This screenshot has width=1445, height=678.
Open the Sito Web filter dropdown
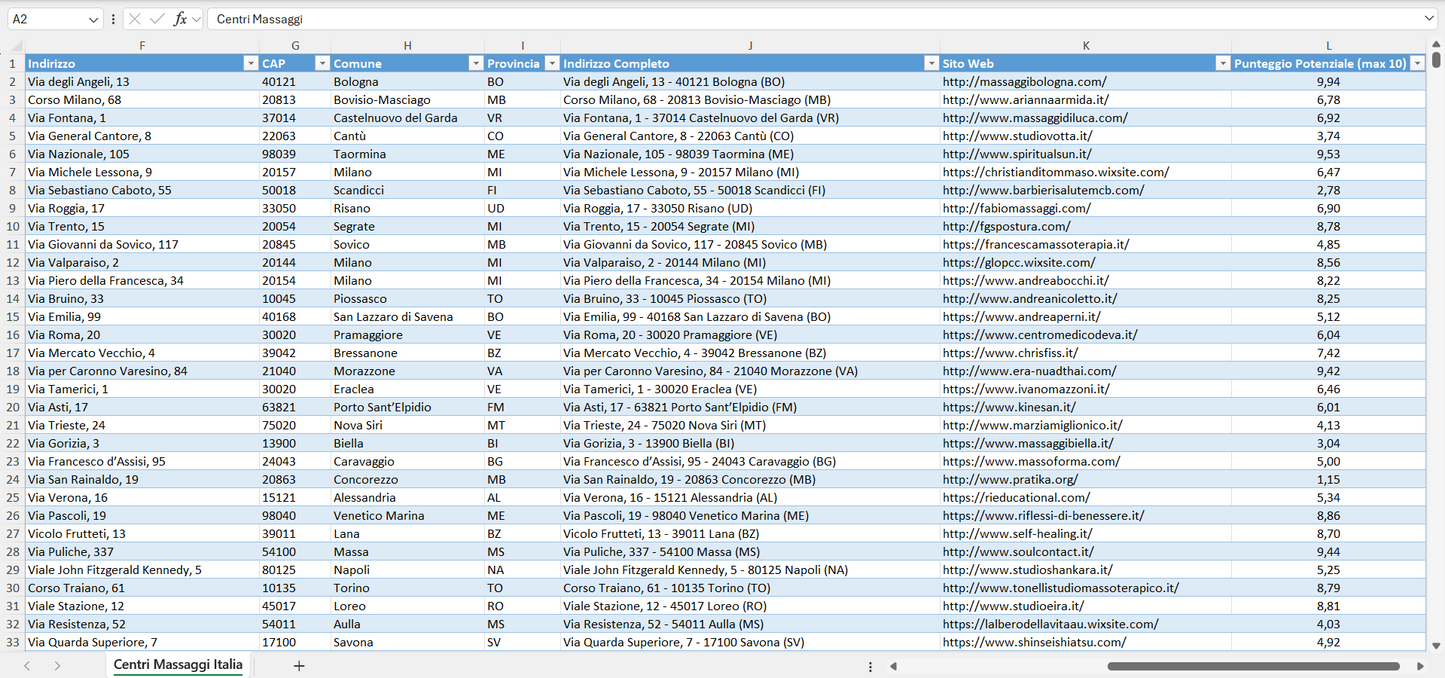point(1222,63)
